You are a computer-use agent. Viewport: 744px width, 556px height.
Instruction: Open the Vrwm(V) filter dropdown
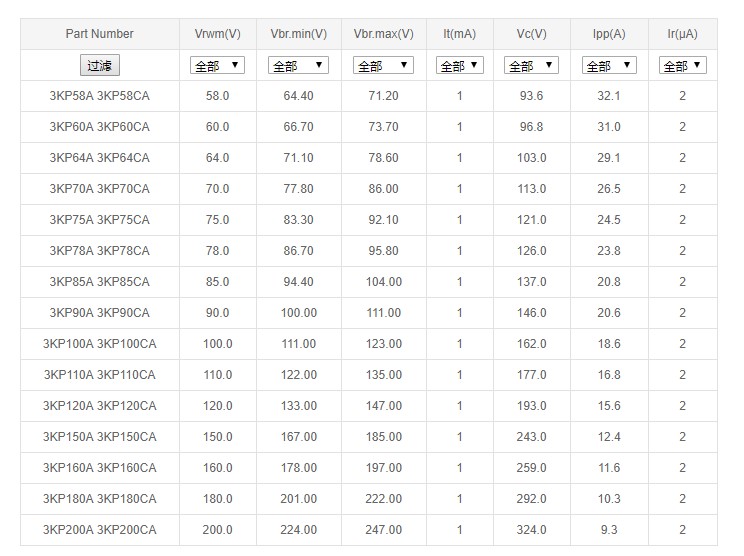coord(217,66)
